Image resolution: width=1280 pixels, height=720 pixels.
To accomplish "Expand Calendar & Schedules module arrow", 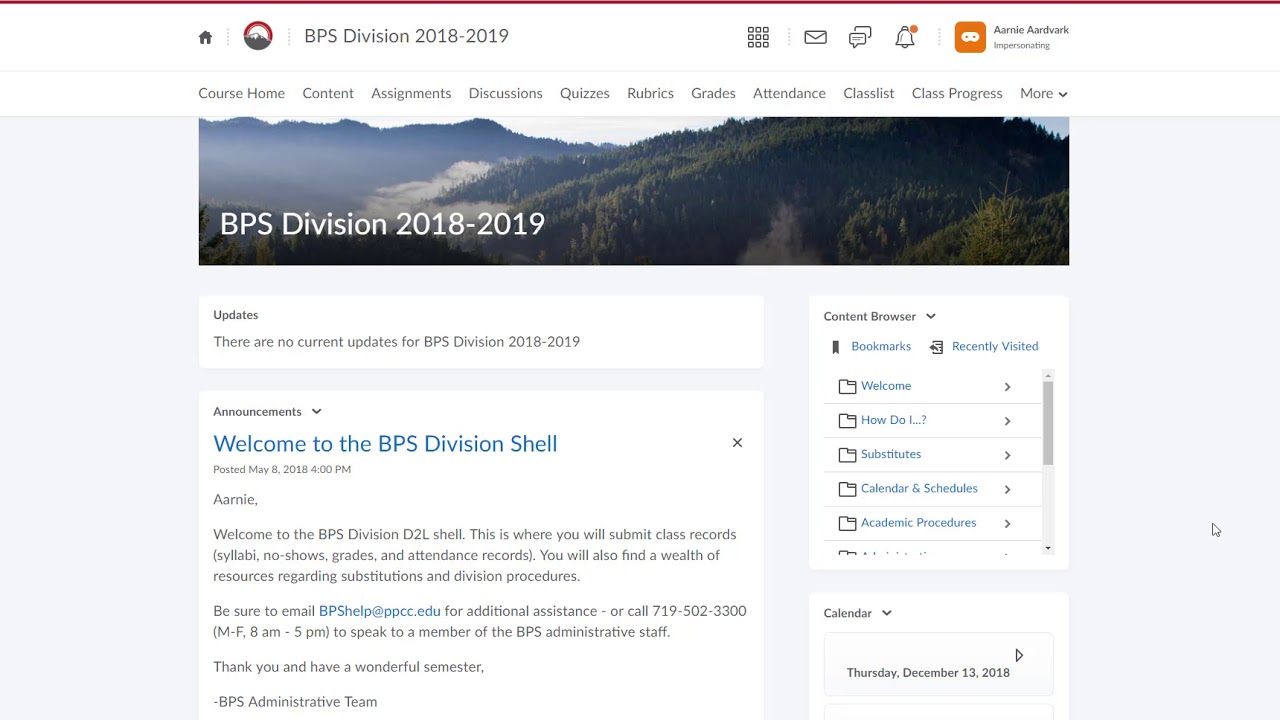I will click(x=1007, y=489).
